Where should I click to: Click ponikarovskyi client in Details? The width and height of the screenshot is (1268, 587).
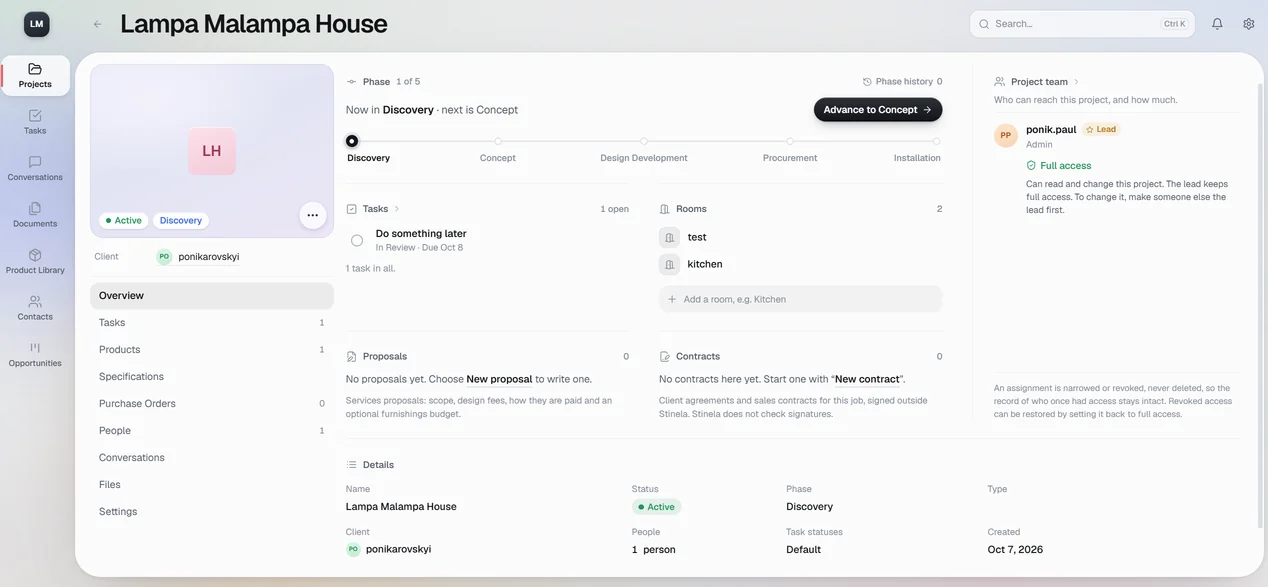pos(389,549)
